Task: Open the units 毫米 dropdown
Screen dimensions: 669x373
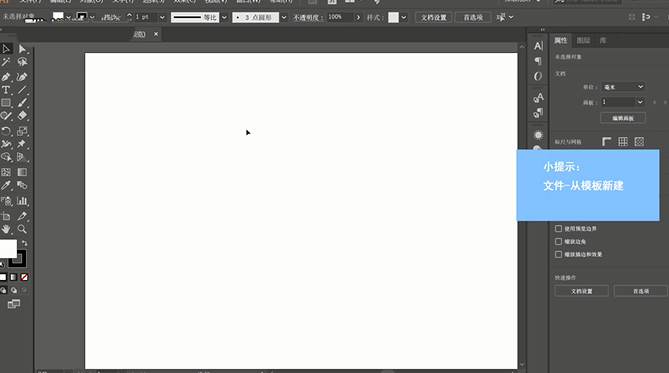Action: pyautogui.click(x=623, y=87)
